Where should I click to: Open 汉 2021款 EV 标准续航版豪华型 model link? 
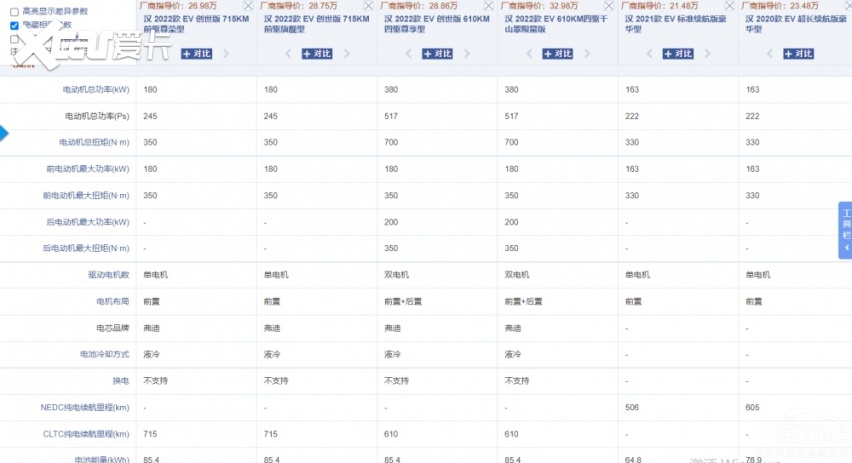(676, 25)
